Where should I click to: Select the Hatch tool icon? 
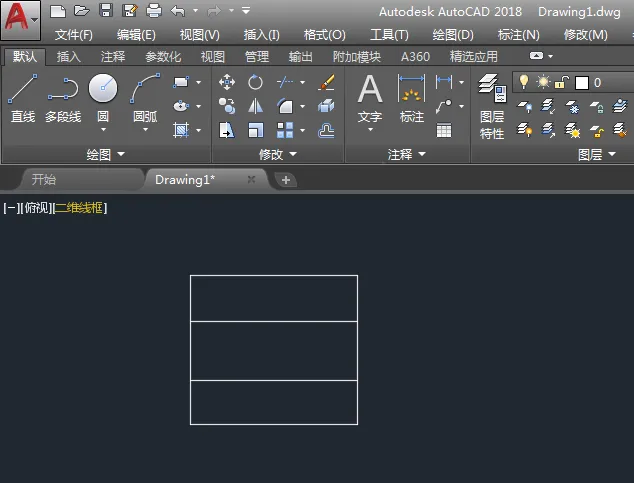point(181,130)
